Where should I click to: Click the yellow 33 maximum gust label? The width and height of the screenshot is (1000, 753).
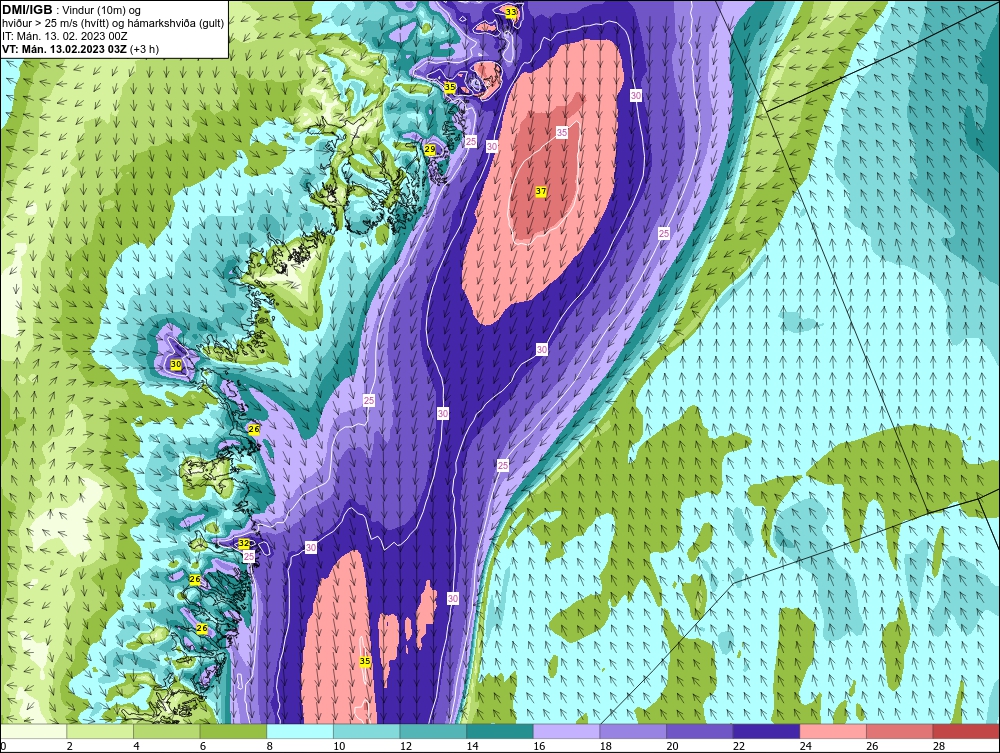[511, 12]
